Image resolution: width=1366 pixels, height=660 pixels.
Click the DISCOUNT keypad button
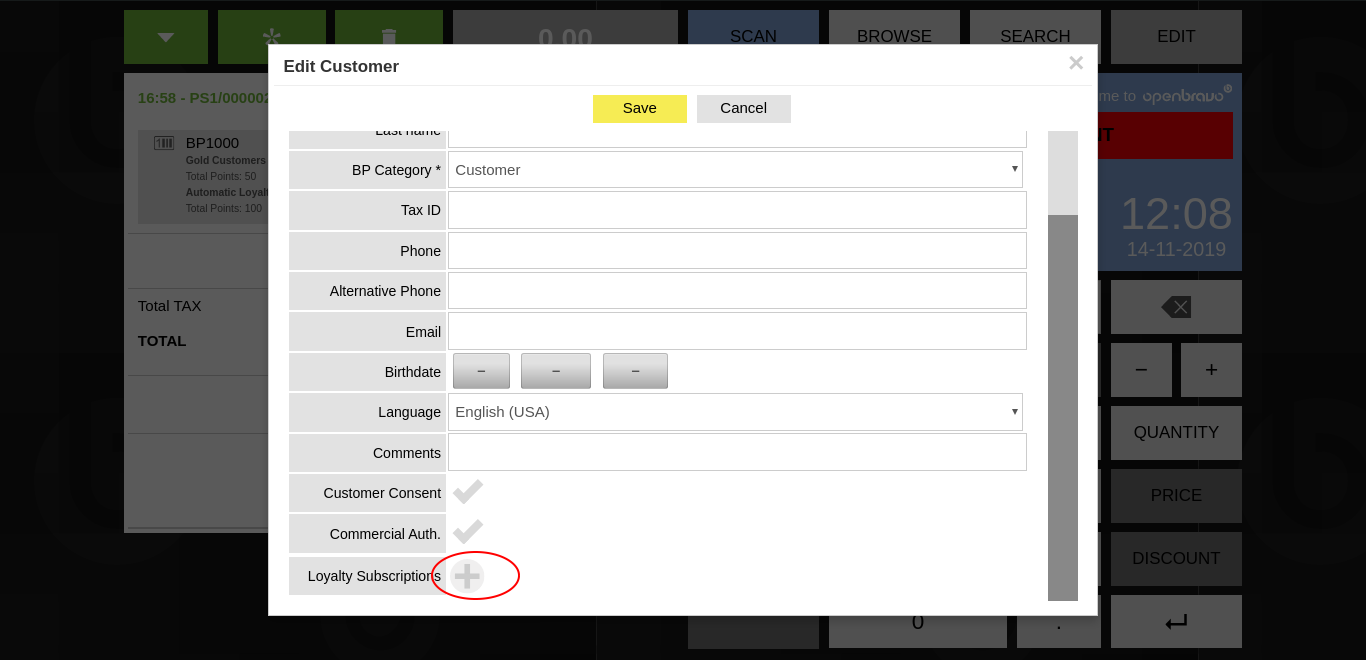pos(1176,559)
